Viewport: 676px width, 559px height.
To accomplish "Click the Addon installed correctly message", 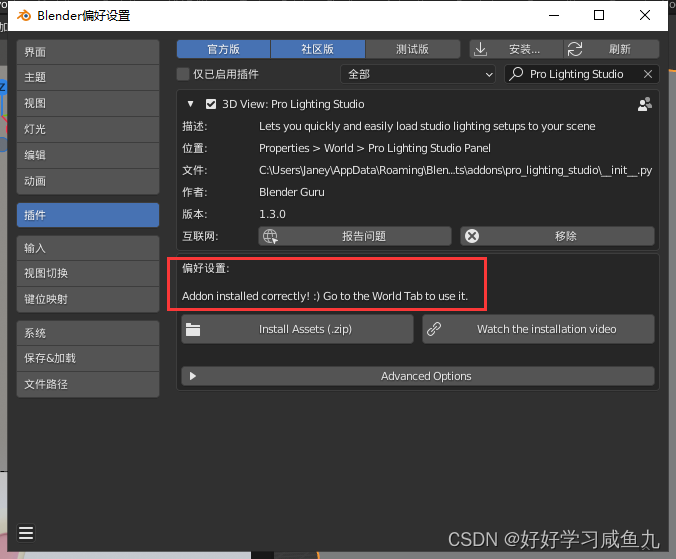I will tap(325, 296).
